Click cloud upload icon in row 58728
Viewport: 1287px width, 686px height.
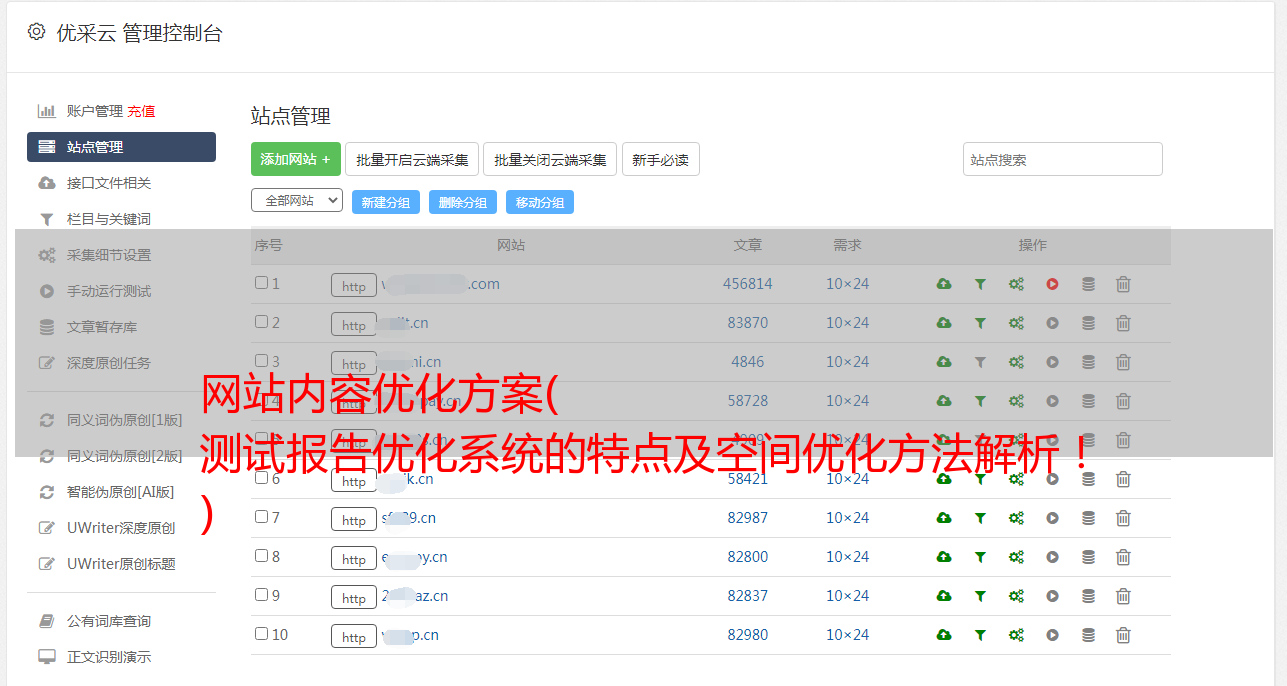(944, 401)
